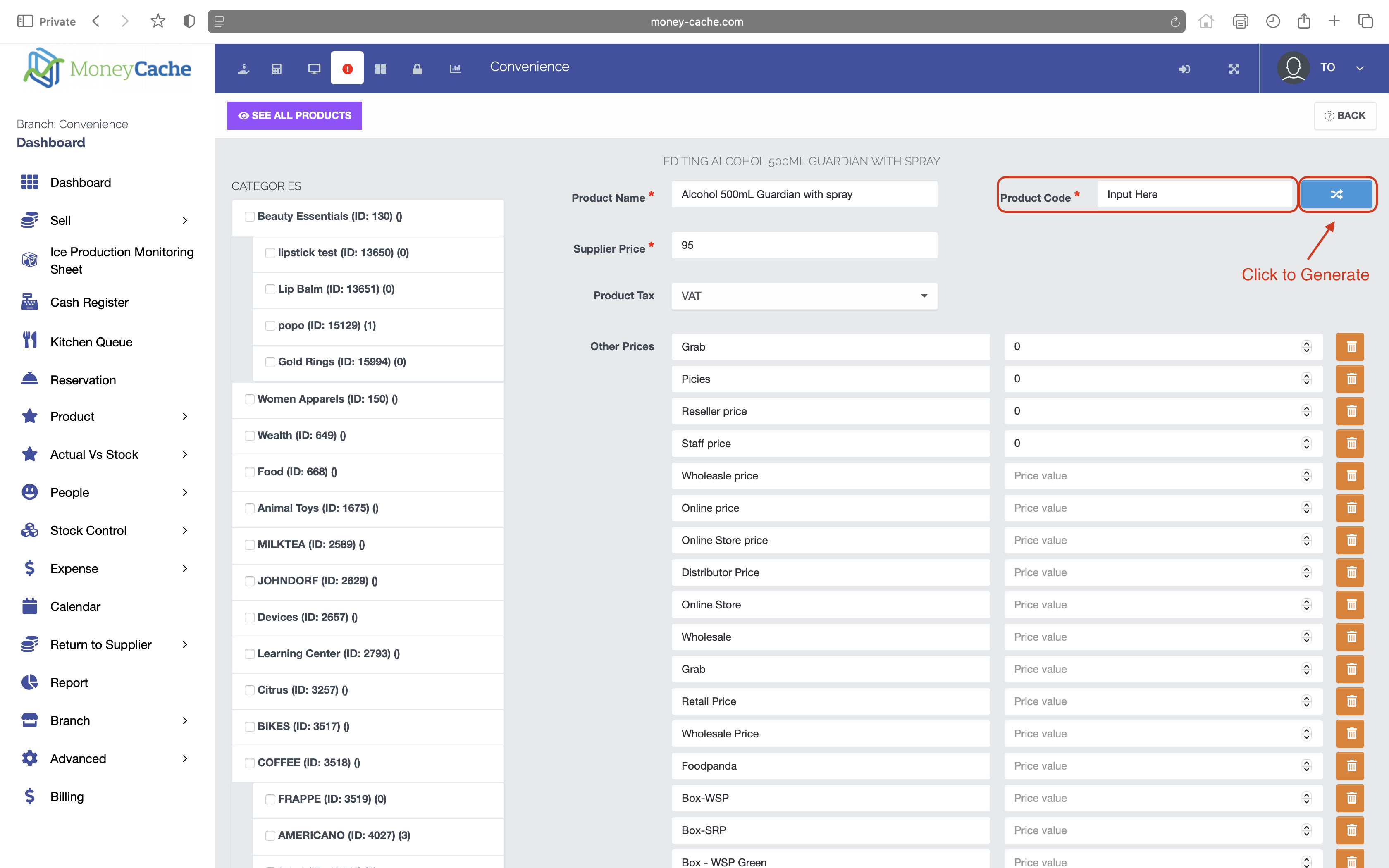Screen dimensions: 1389x868
Task: Click the fullscreen expand icon in the header
Action: [1234, 68]
